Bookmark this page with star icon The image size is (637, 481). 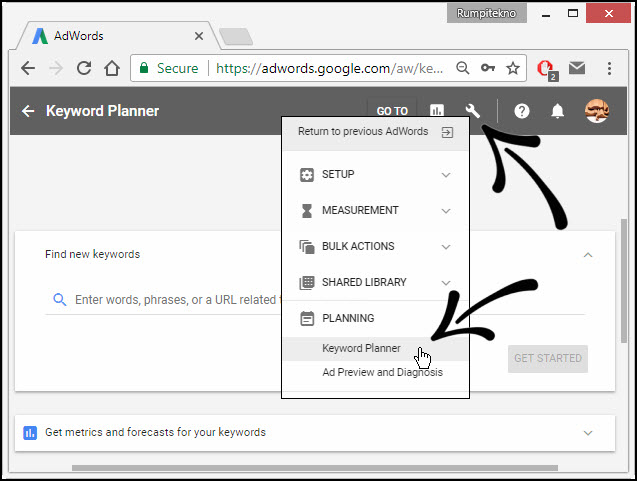click(513, 68)
